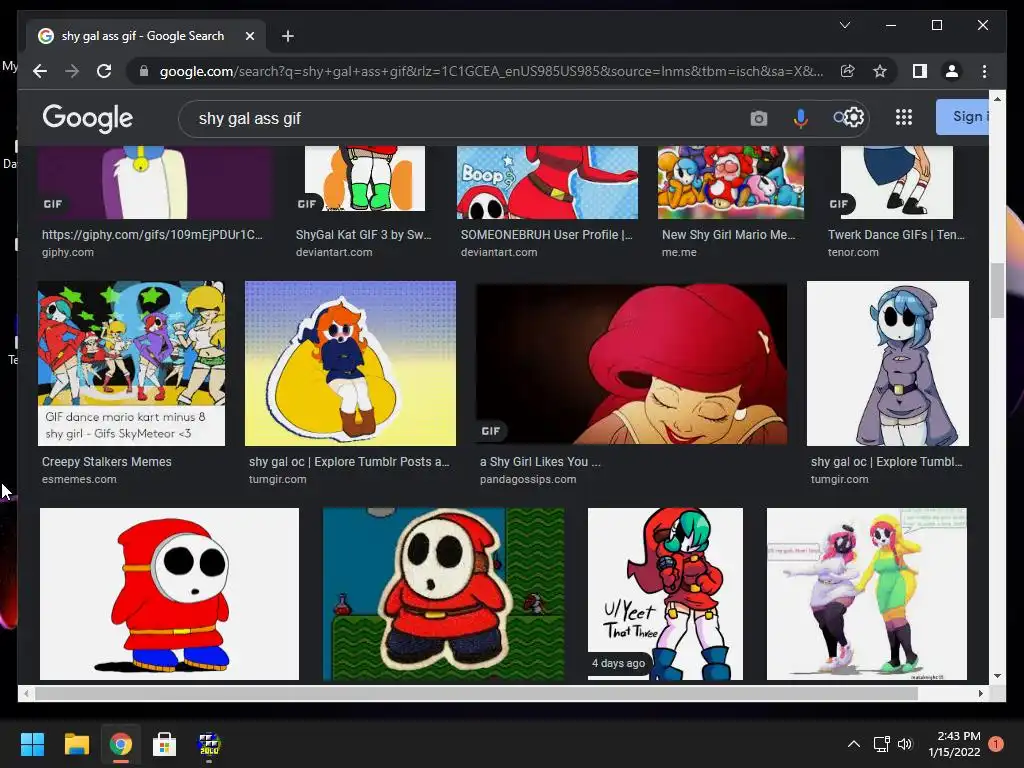Search by image camera icon
Image resolution: width=1024 pixels, height=768 pixels.
pyautogui.click(x=758, y=118)
